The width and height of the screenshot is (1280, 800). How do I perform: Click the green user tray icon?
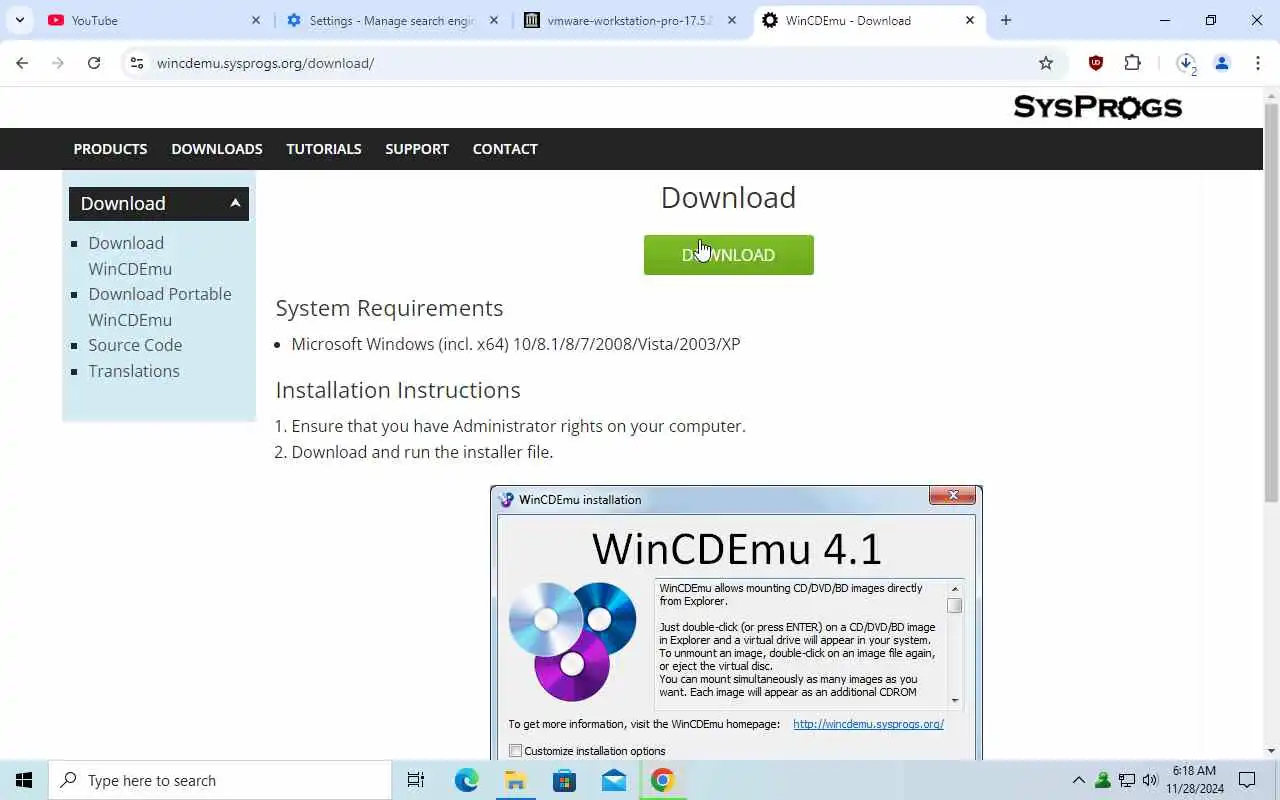(x=1103, y=780)
